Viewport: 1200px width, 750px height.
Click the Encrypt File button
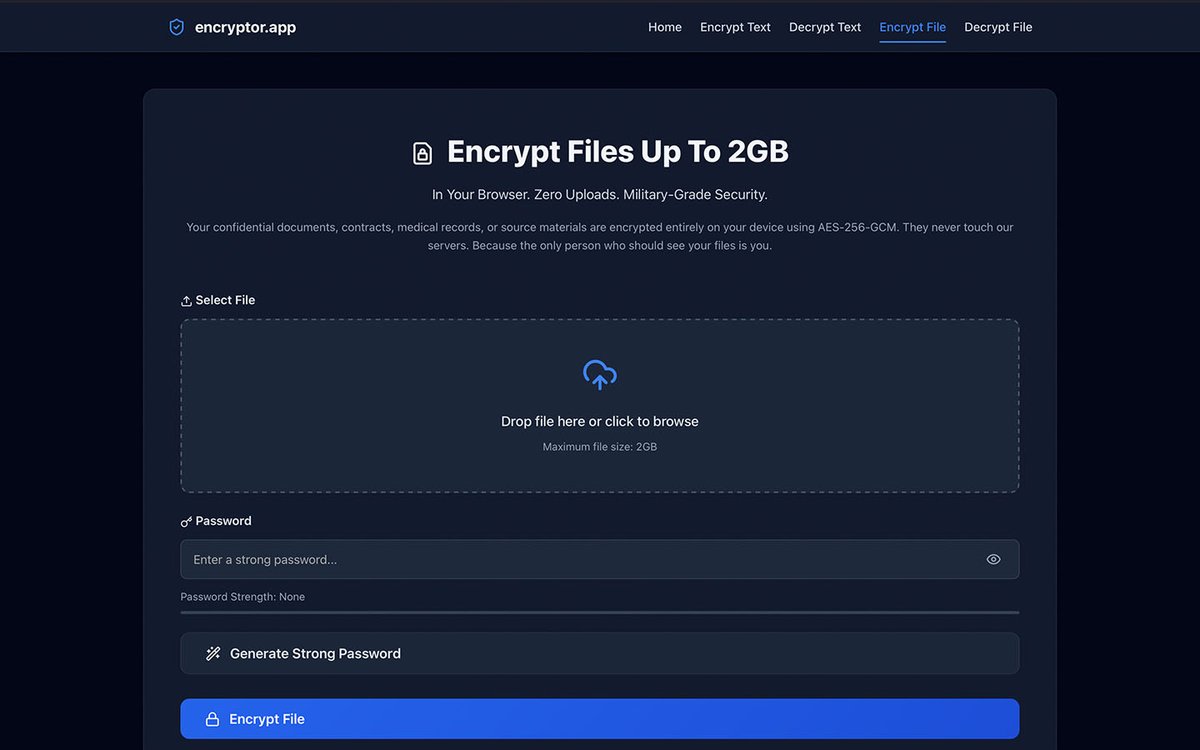pos(600,719)
